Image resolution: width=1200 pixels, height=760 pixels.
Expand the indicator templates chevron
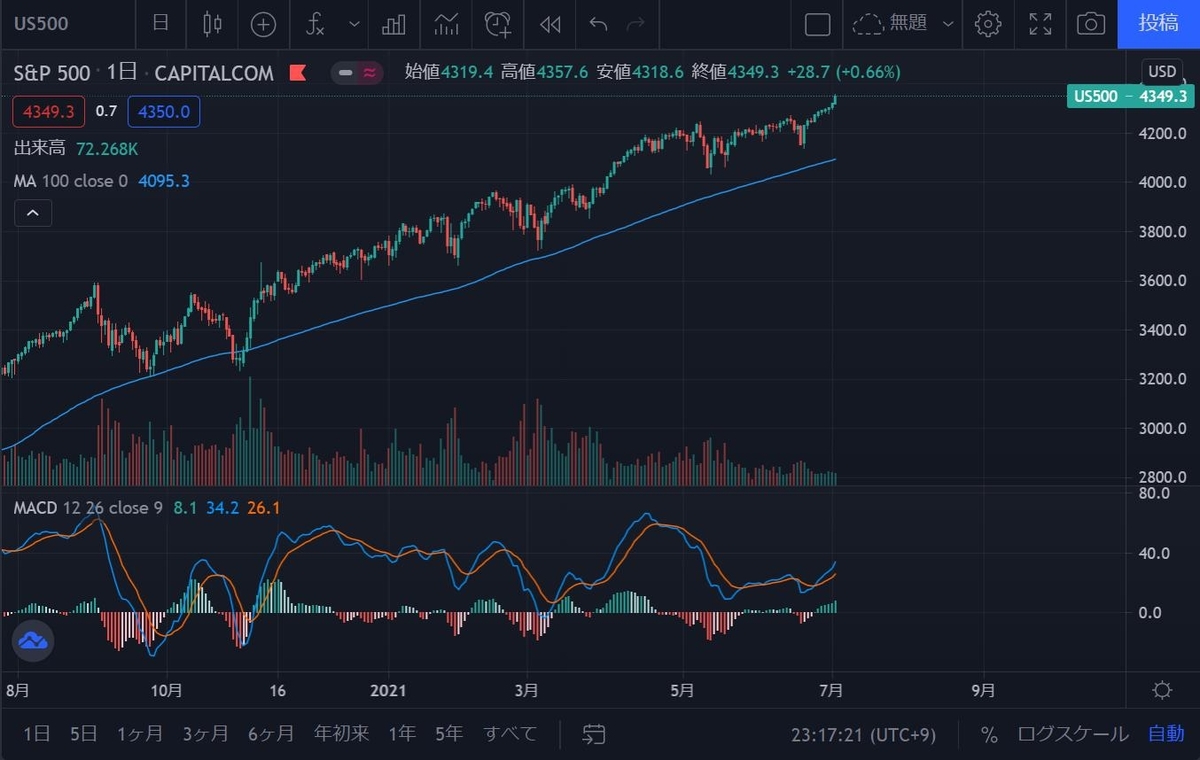[354, 24]
